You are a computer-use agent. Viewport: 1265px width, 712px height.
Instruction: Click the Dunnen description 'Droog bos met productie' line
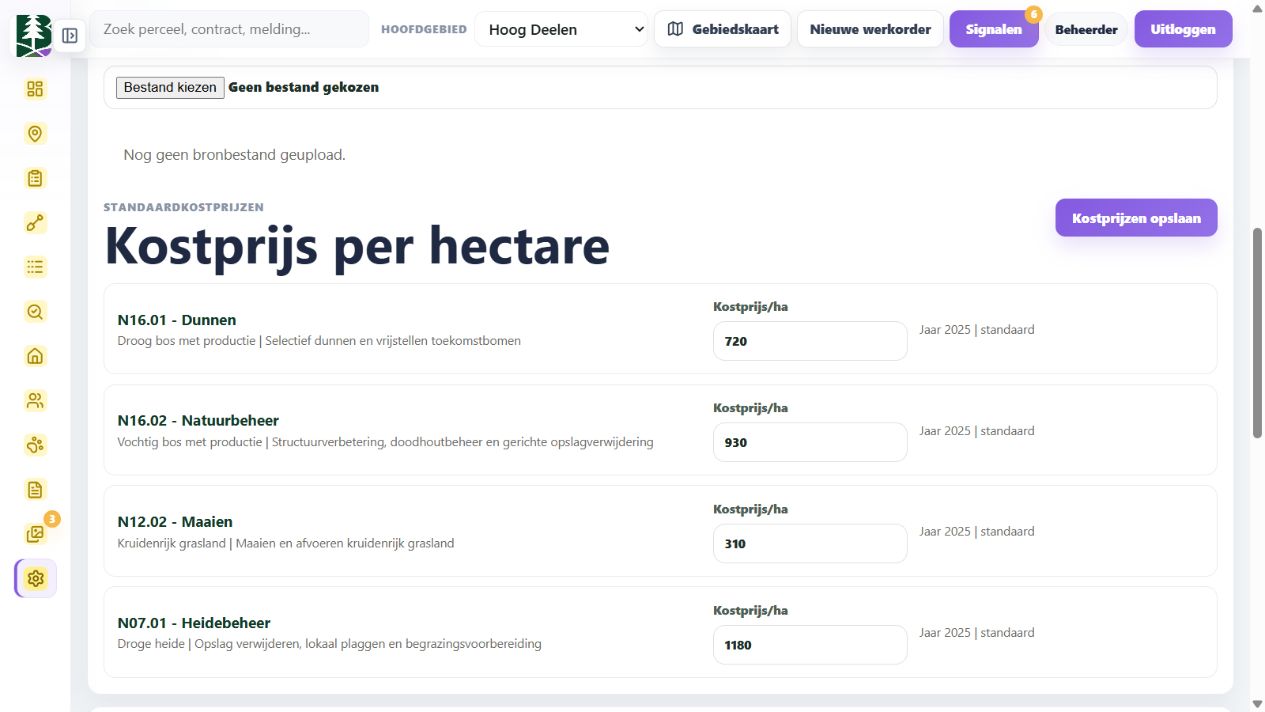click(x=319, y=341)
